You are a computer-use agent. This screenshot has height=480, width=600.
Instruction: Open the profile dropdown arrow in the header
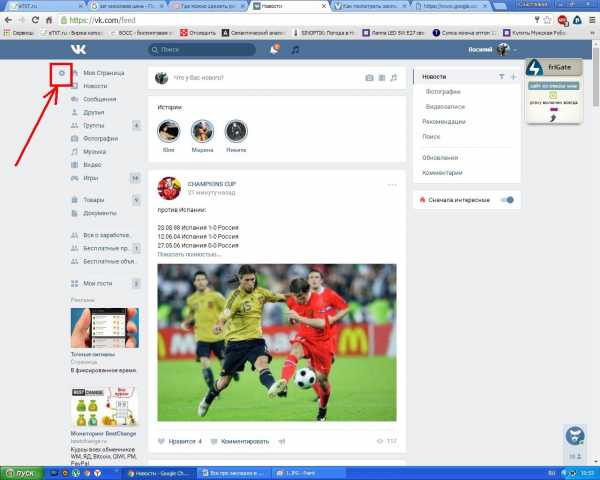tap(515, 50)
